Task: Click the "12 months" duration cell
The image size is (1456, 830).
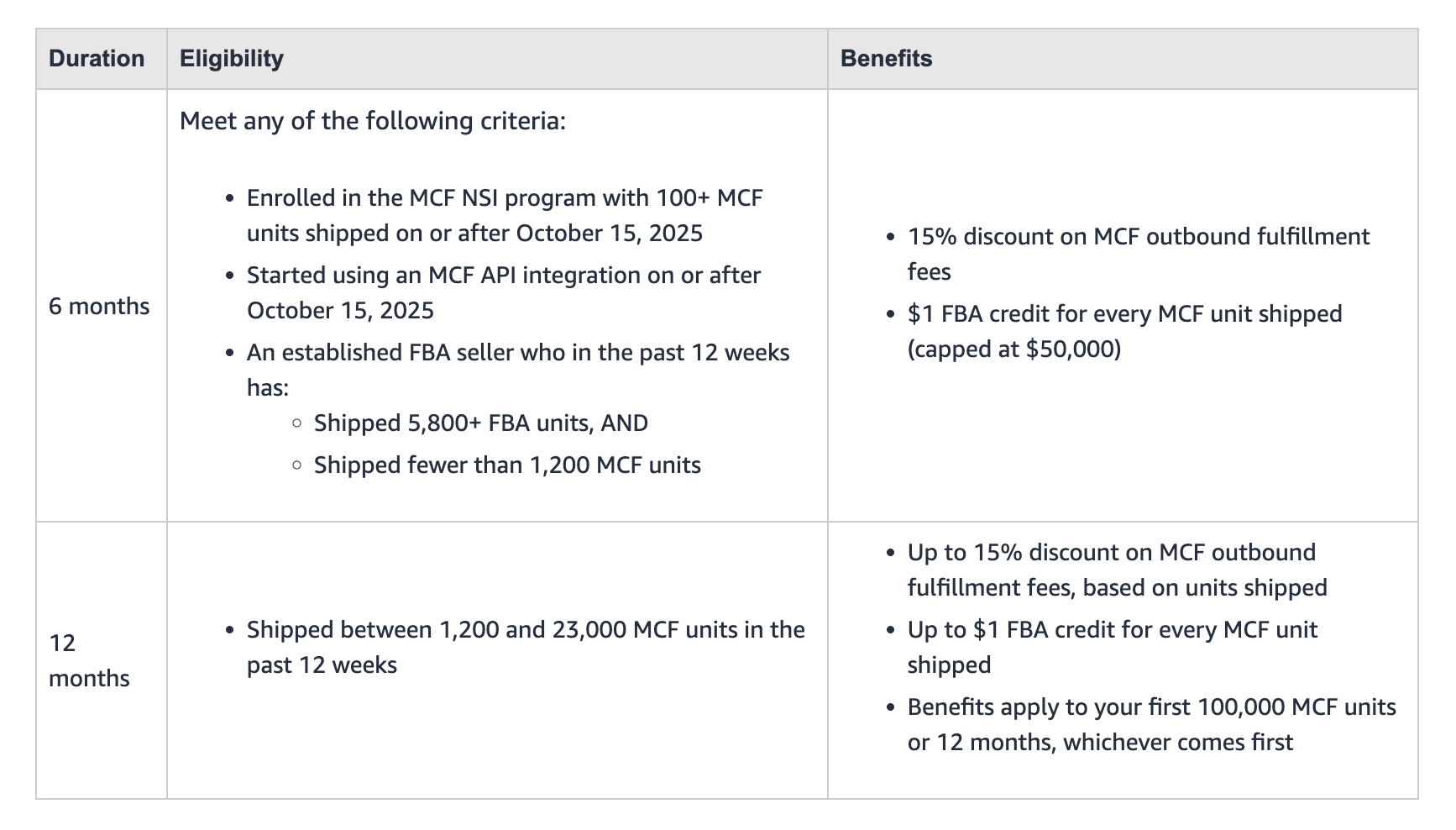Action: pyautogui.click(x=89, y=660)
